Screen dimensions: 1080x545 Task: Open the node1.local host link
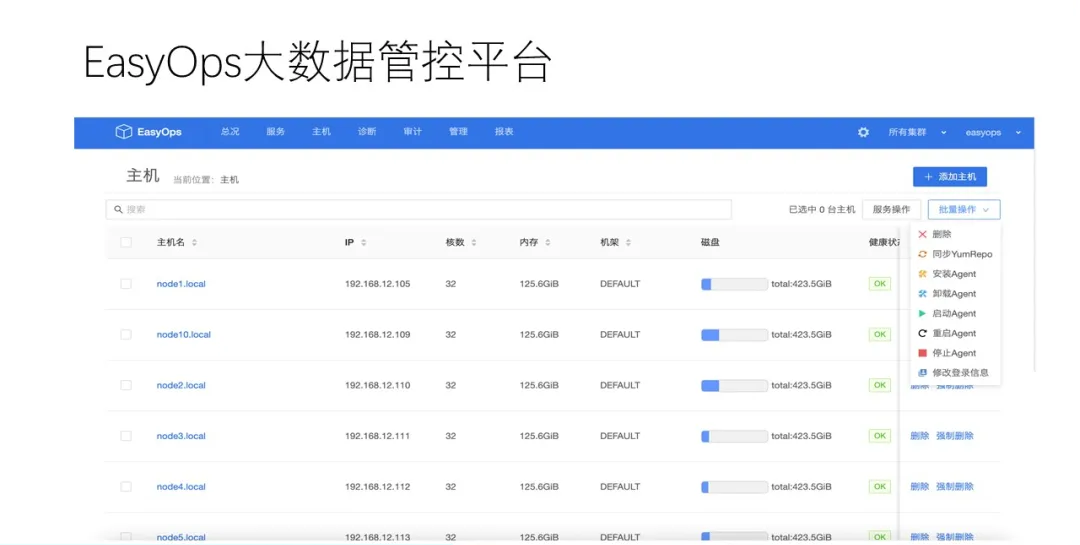[x=181, y=284]
